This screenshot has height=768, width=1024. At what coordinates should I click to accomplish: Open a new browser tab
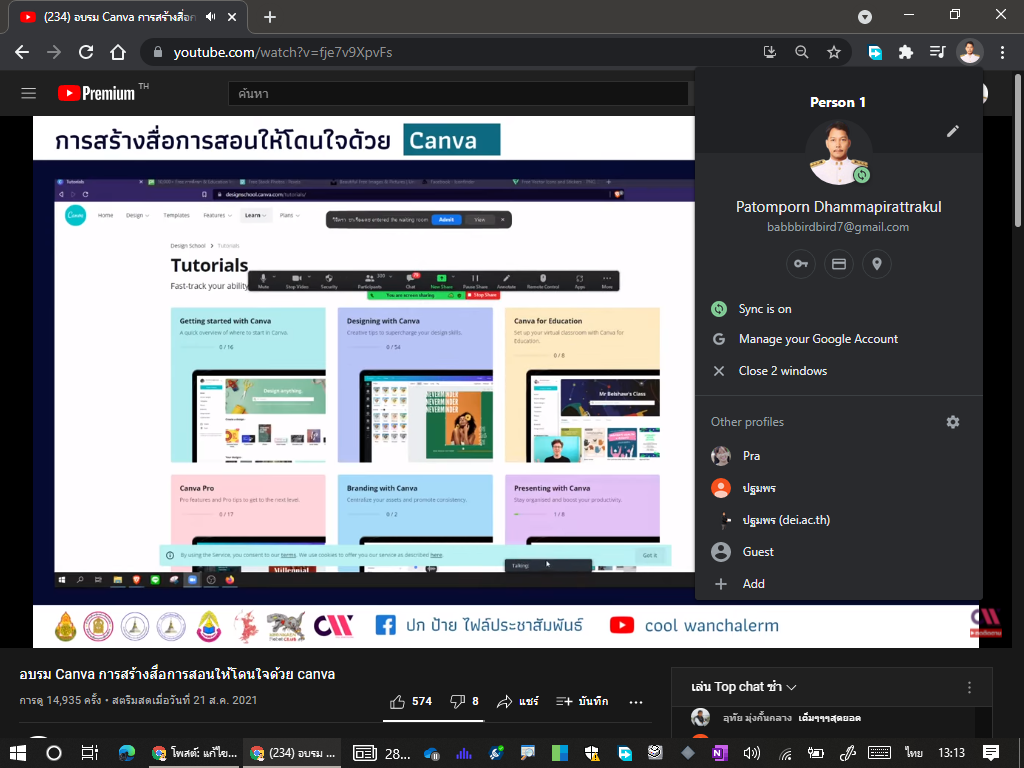click(x=270, y=18)
